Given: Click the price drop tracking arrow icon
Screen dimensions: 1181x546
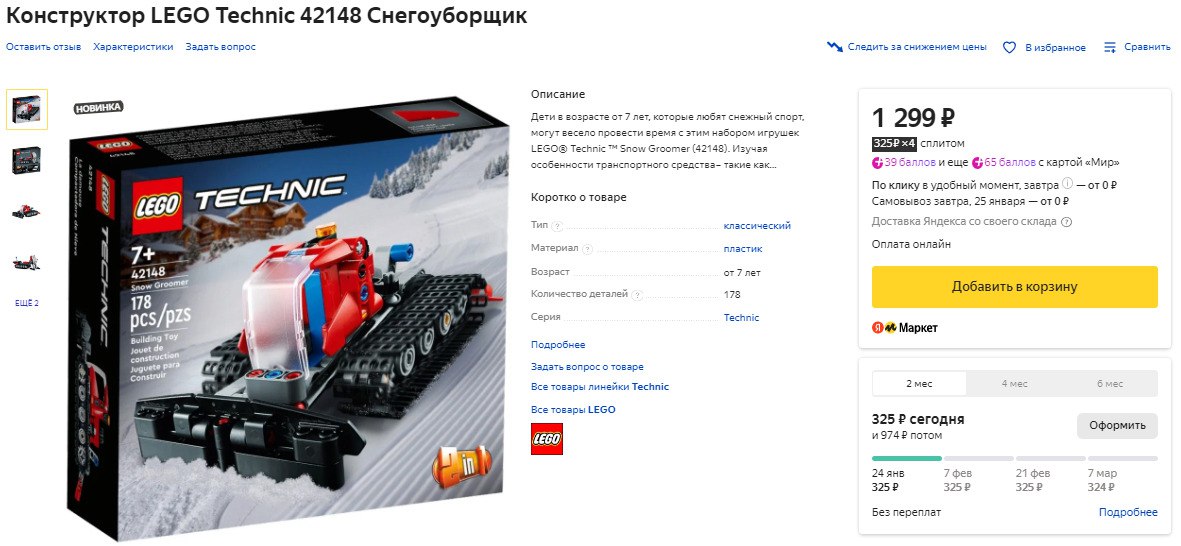Looking at the screenshot, I should click(x=835, y=47).
